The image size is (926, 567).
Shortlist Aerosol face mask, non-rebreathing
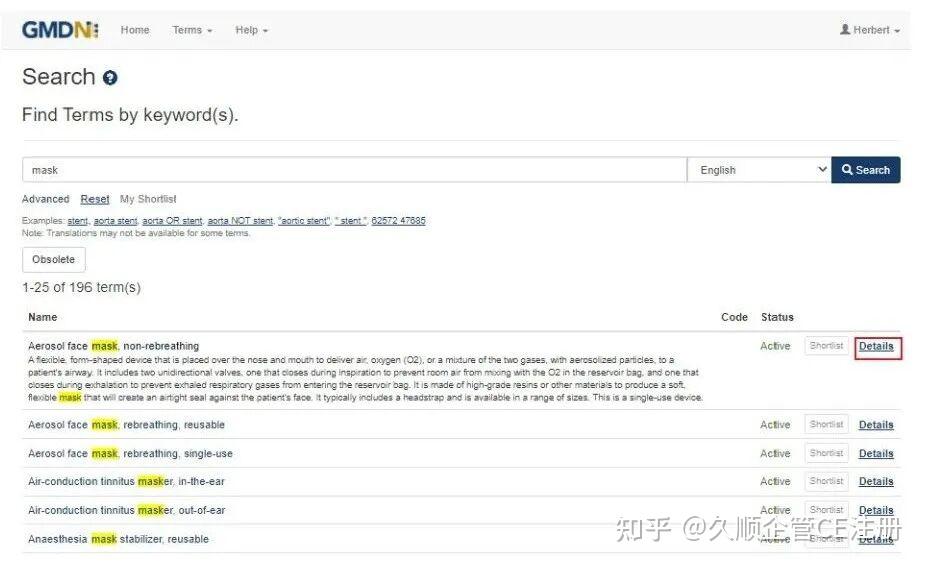[826, 346]
